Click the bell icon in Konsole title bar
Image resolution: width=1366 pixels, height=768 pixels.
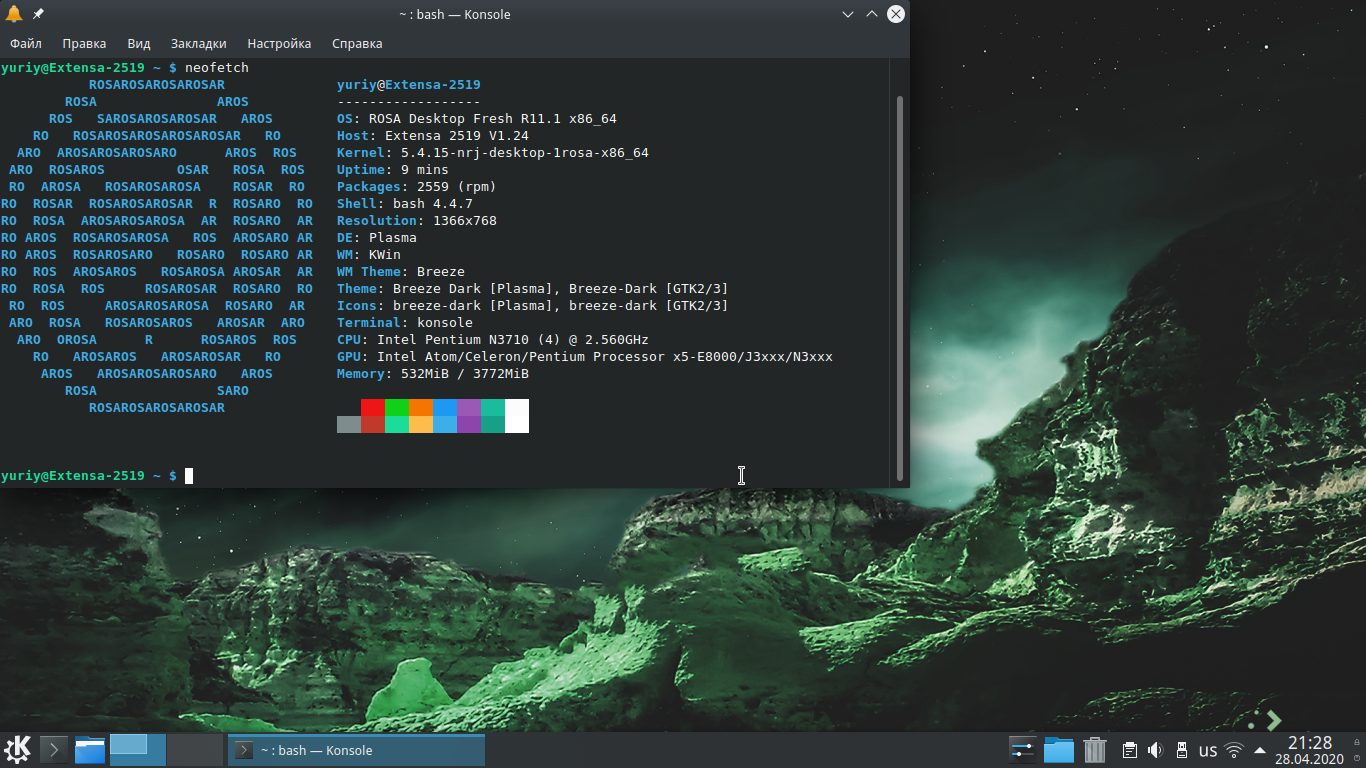pyautogui.click(x=14, y=14)
